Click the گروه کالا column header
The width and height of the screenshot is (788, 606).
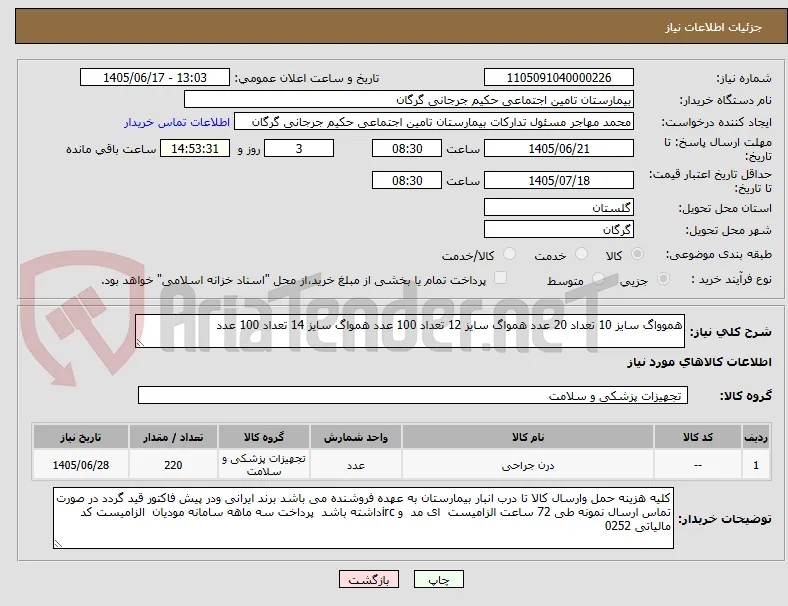[264, 437]
